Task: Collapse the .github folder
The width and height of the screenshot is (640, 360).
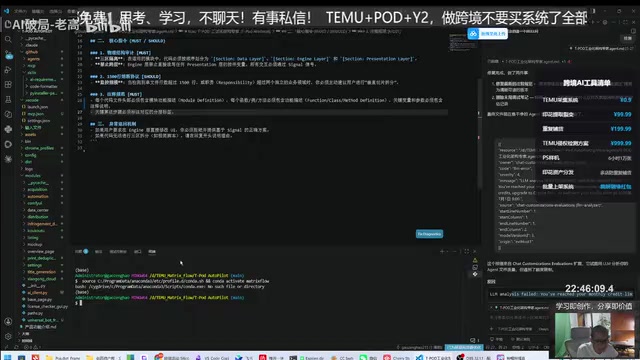Action: tap(32, 52)
